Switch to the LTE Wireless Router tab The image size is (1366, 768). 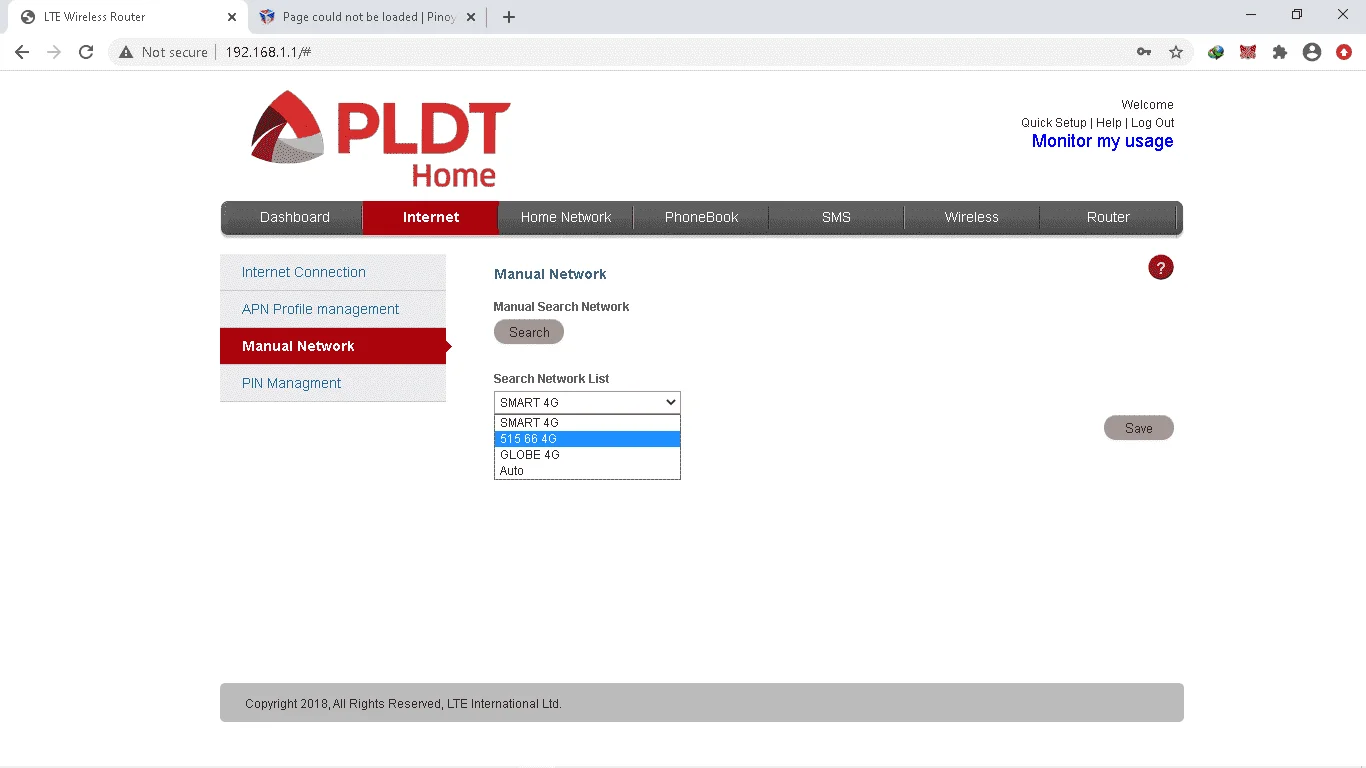[x=127, y=17]
